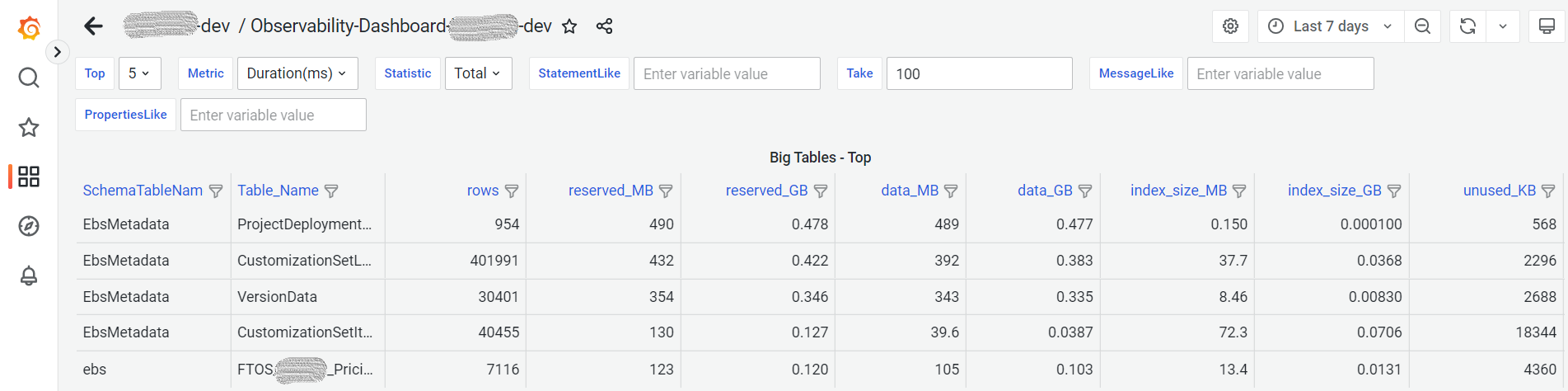Open the Top value dropdown
This screenshot has height=391, width=1568.
[x=139, y=73]
